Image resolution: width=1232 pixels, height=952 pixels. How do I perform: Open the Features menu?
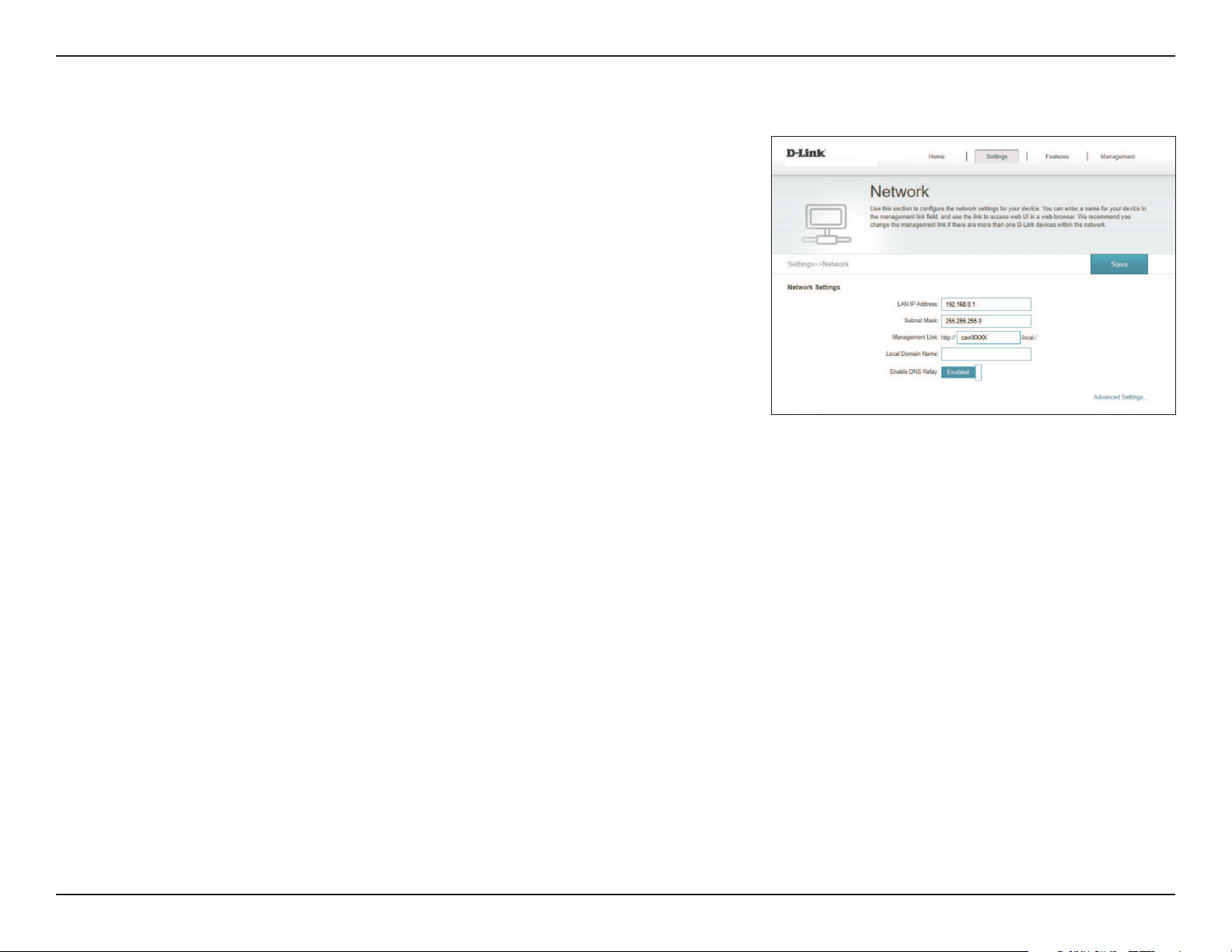(1057, 157)
